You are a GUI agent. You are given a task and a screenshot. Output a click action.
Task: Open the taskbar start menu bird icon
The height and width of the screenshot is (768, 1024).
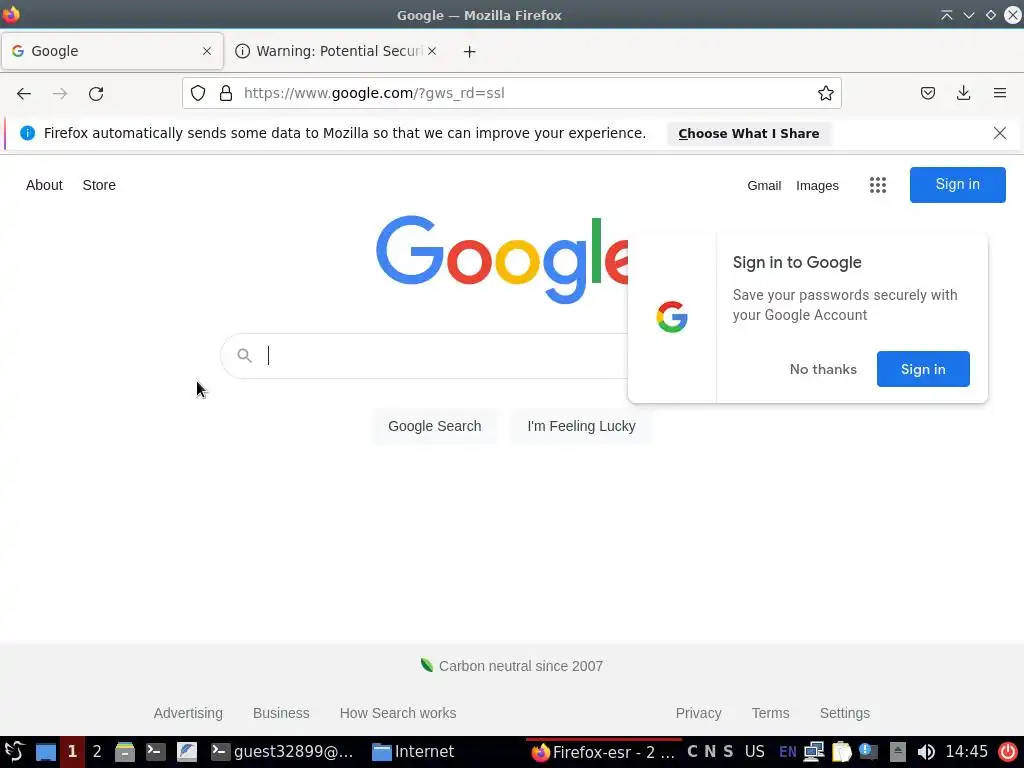pyautogui.click(x=14, y=752)
